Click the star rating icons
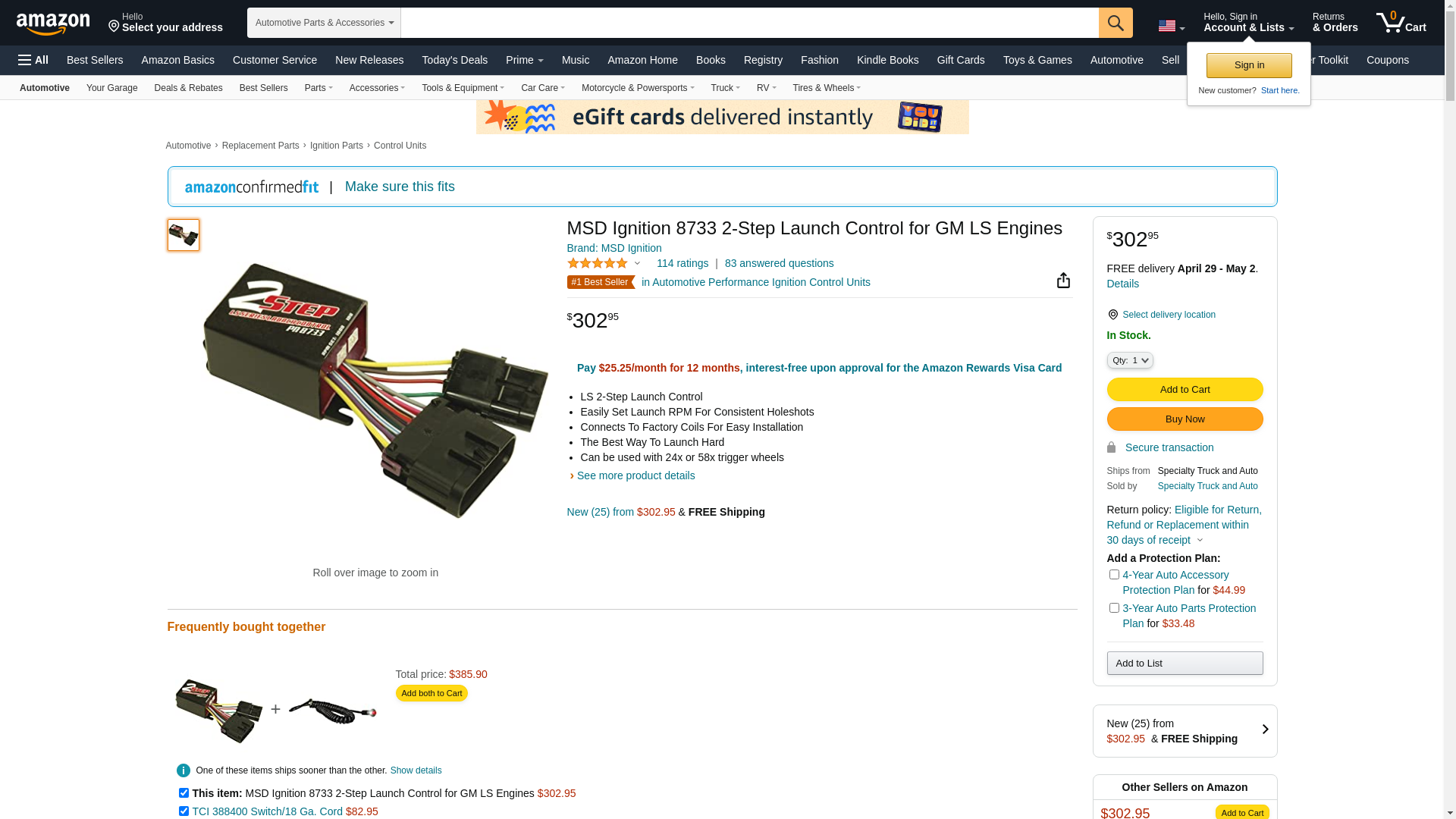 598,263
